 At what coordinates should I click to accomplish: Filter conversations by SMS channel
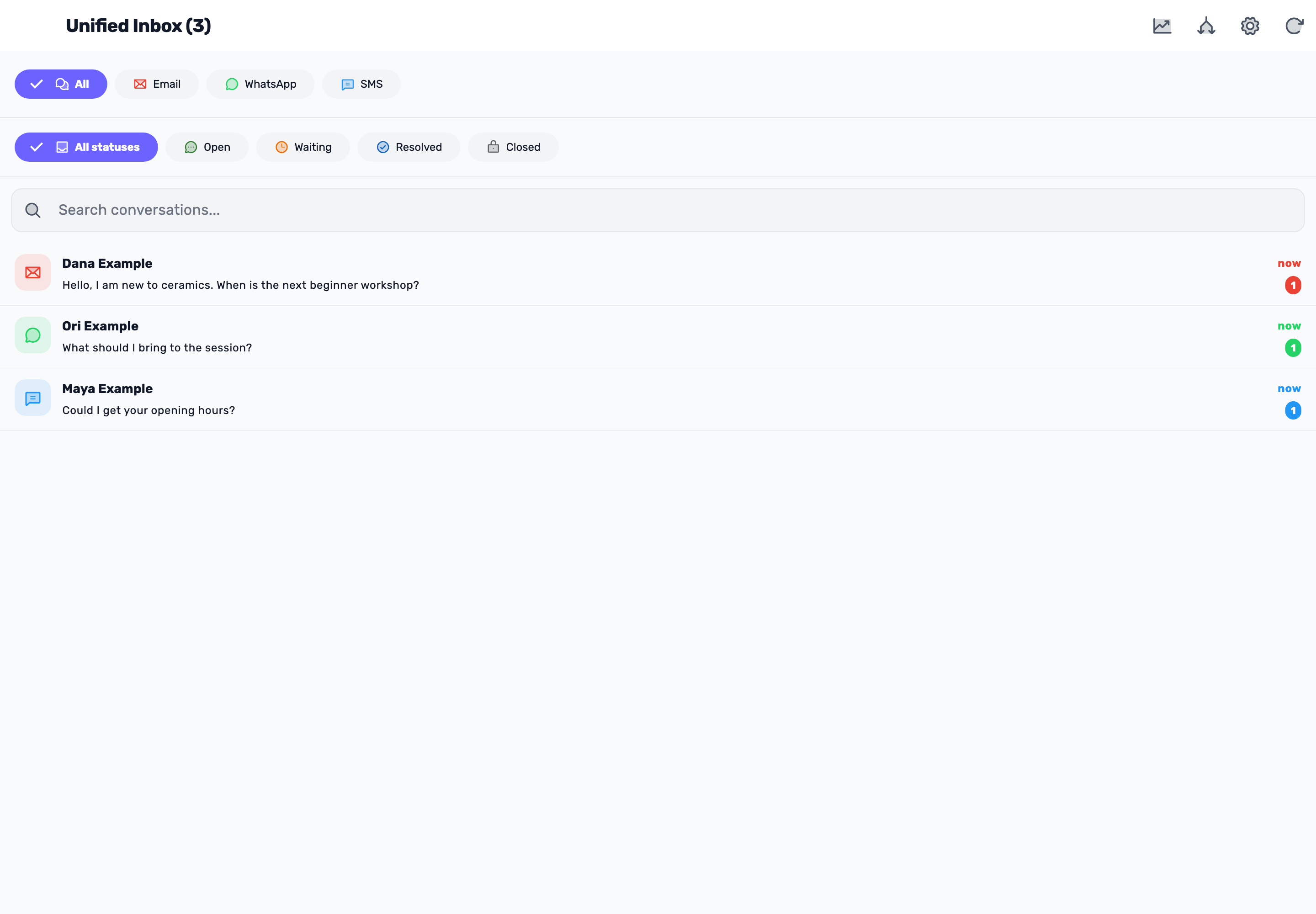click(361, 84)
